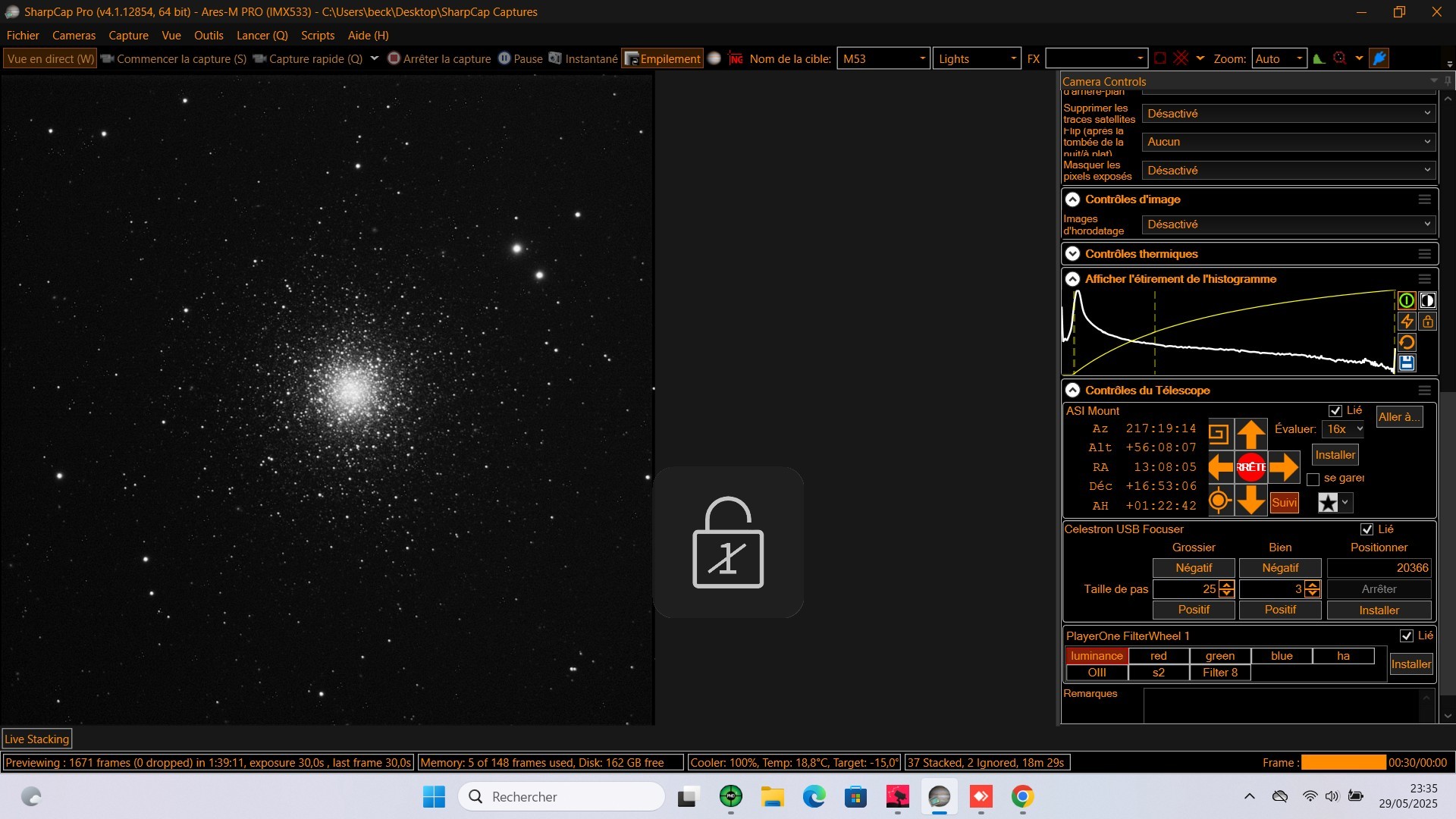The width and height of the screenshot is (1456, 819).
Task: Collapse the Contrôles d'image section
Action: click(1072, 199)
